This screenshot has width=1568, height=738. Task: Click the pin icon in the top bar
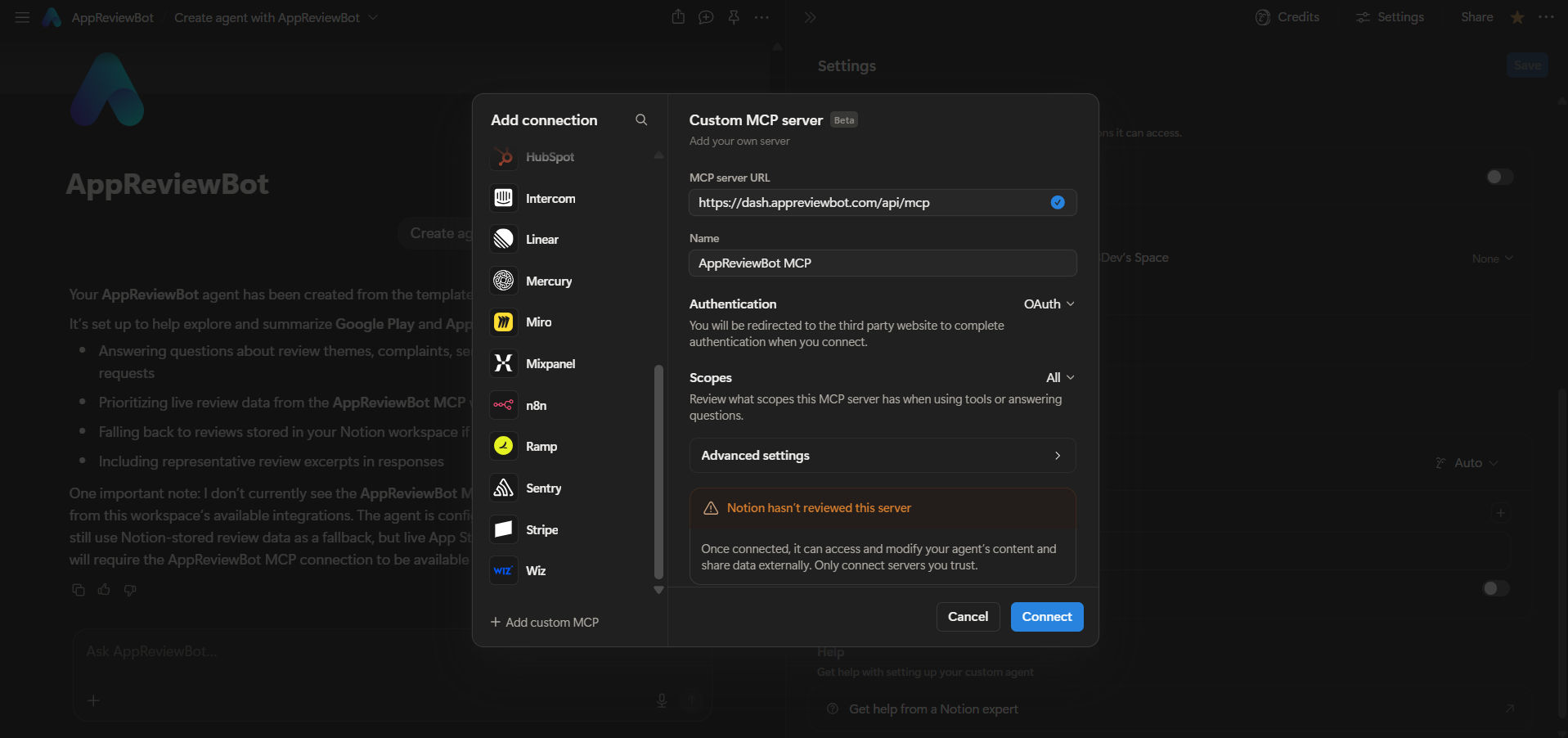(734, 17)
